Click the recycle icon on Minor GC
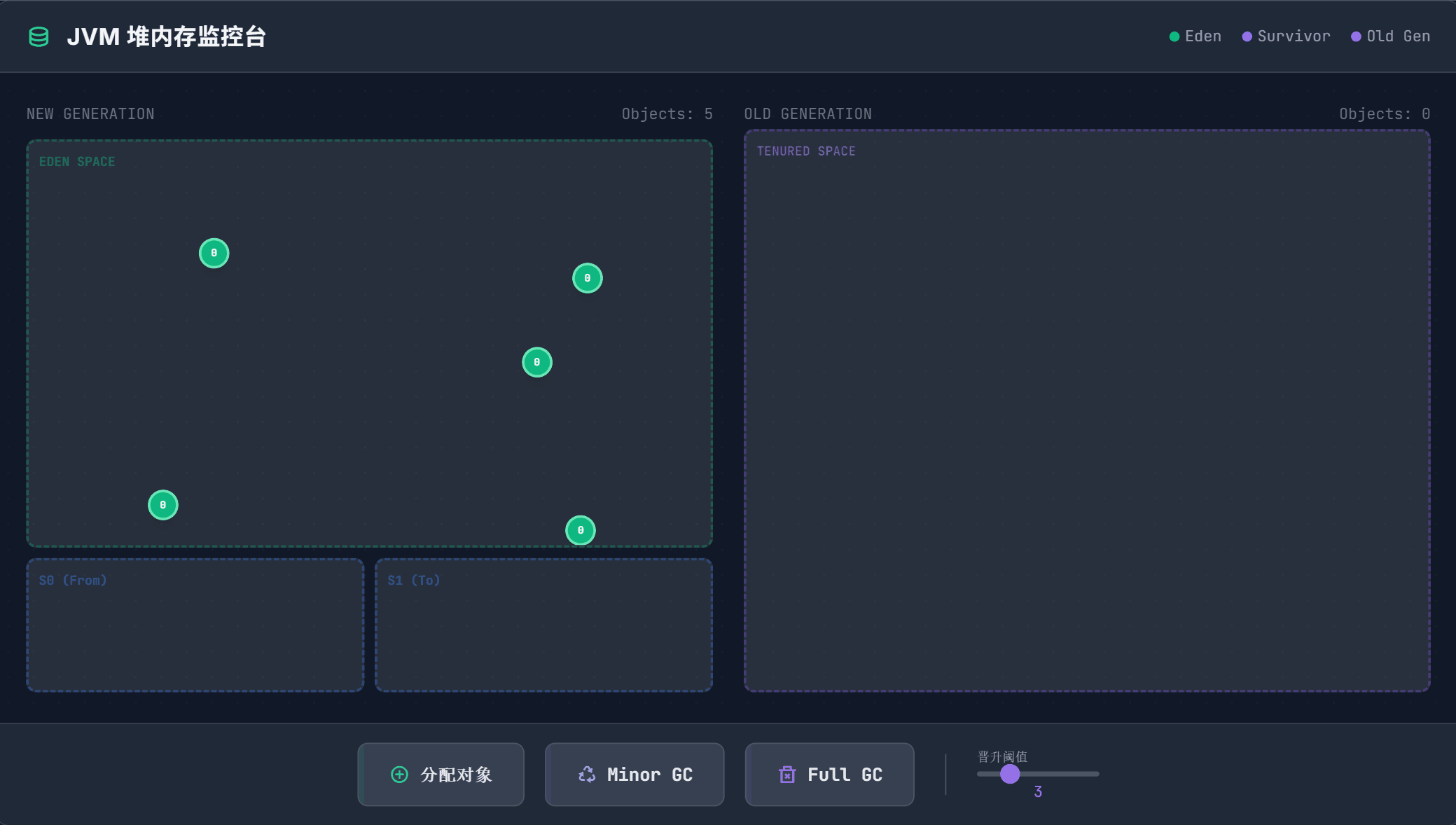Screen dimensions: 1456x825 (x=587, y=775)
